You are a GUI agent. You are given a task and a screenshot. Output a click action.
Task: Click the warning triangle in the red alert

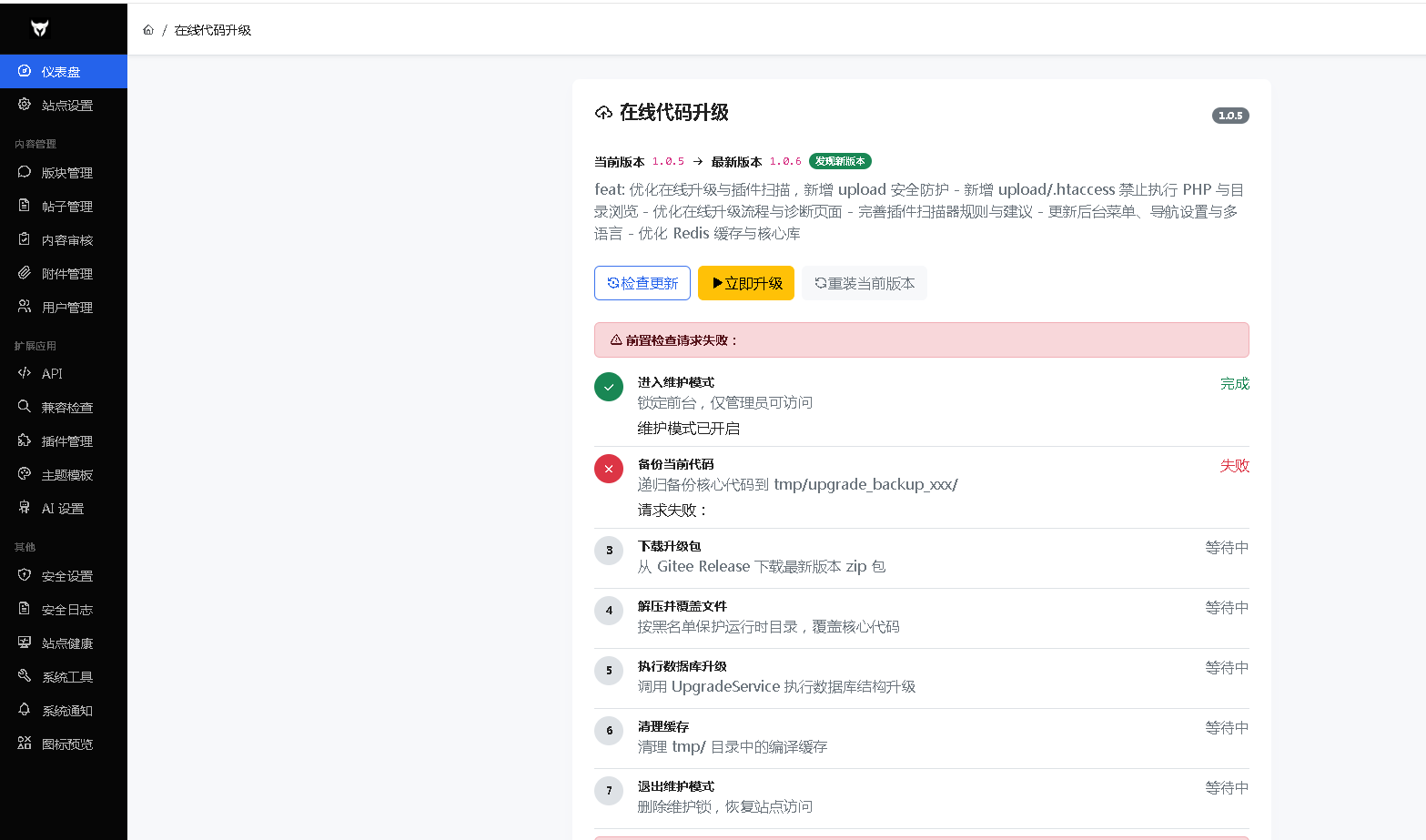(x=616, y=339)
